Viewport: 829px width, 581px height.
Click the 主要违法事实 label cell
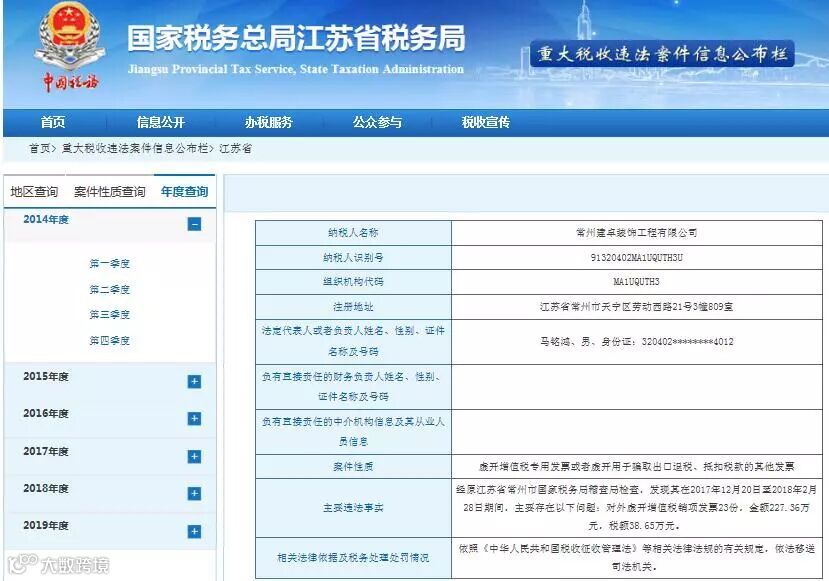(353, 508)
